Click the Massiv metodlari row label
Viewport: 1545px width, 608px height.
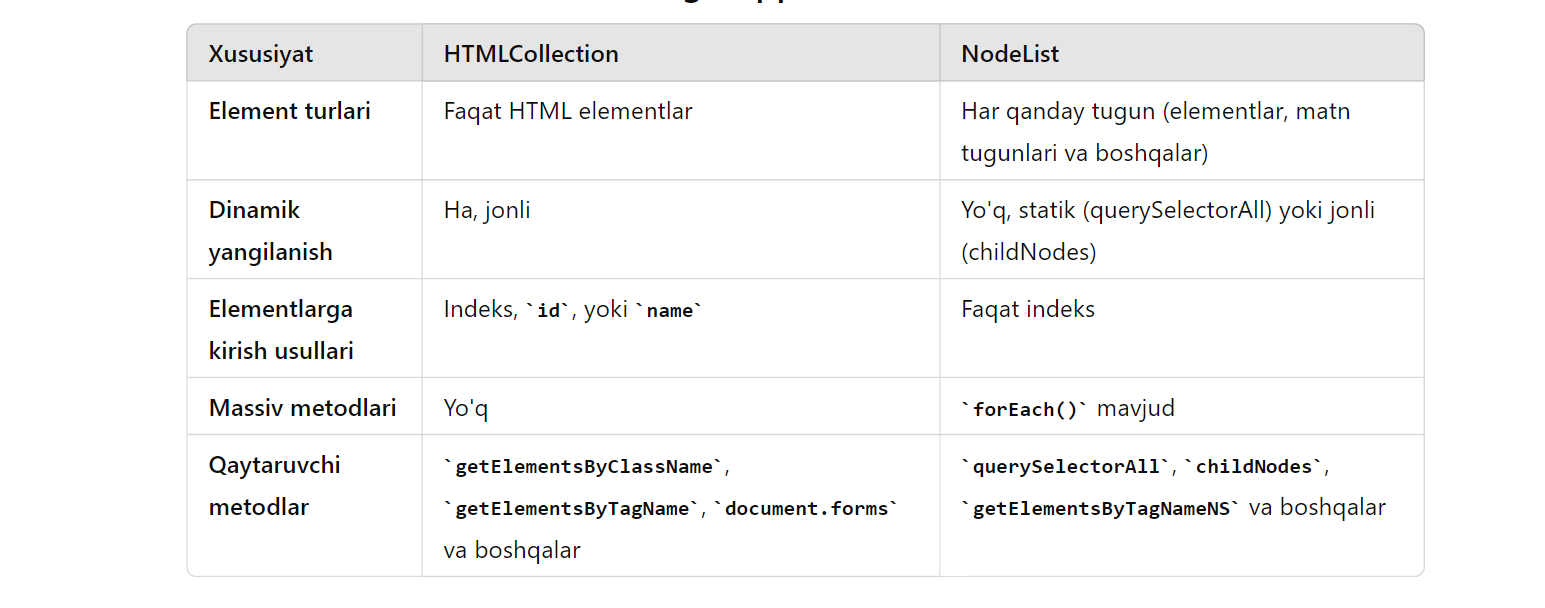[302, 408]
